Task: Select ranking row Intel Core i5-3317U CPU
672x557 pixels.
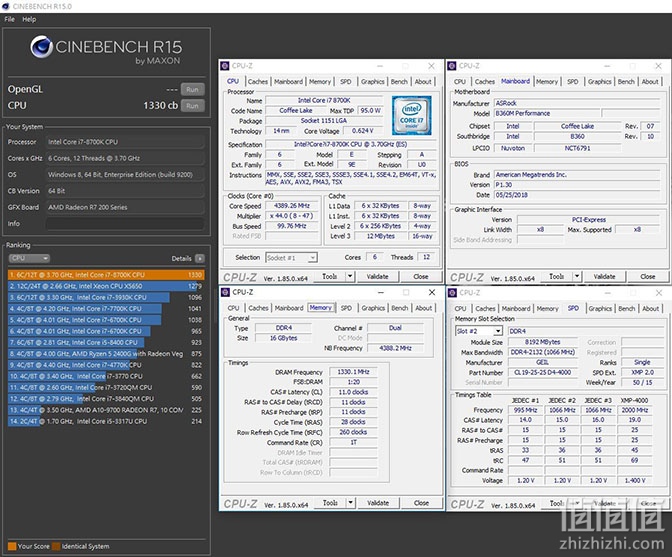Action: point(106,421)
